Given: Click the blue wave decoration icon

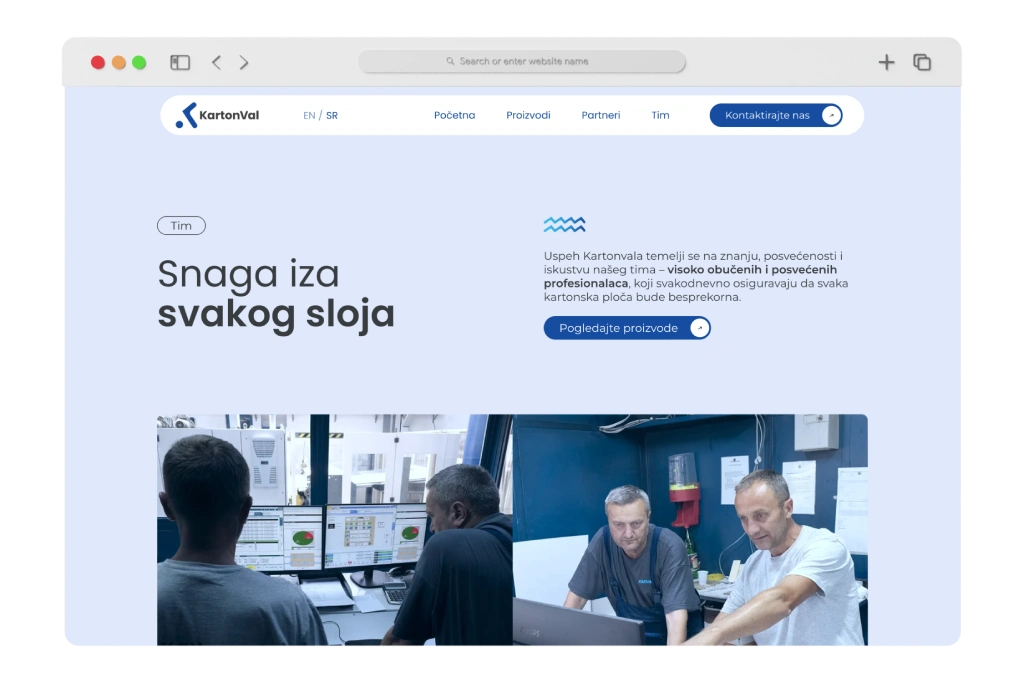Looking at the screenshot, I should 564,224.
